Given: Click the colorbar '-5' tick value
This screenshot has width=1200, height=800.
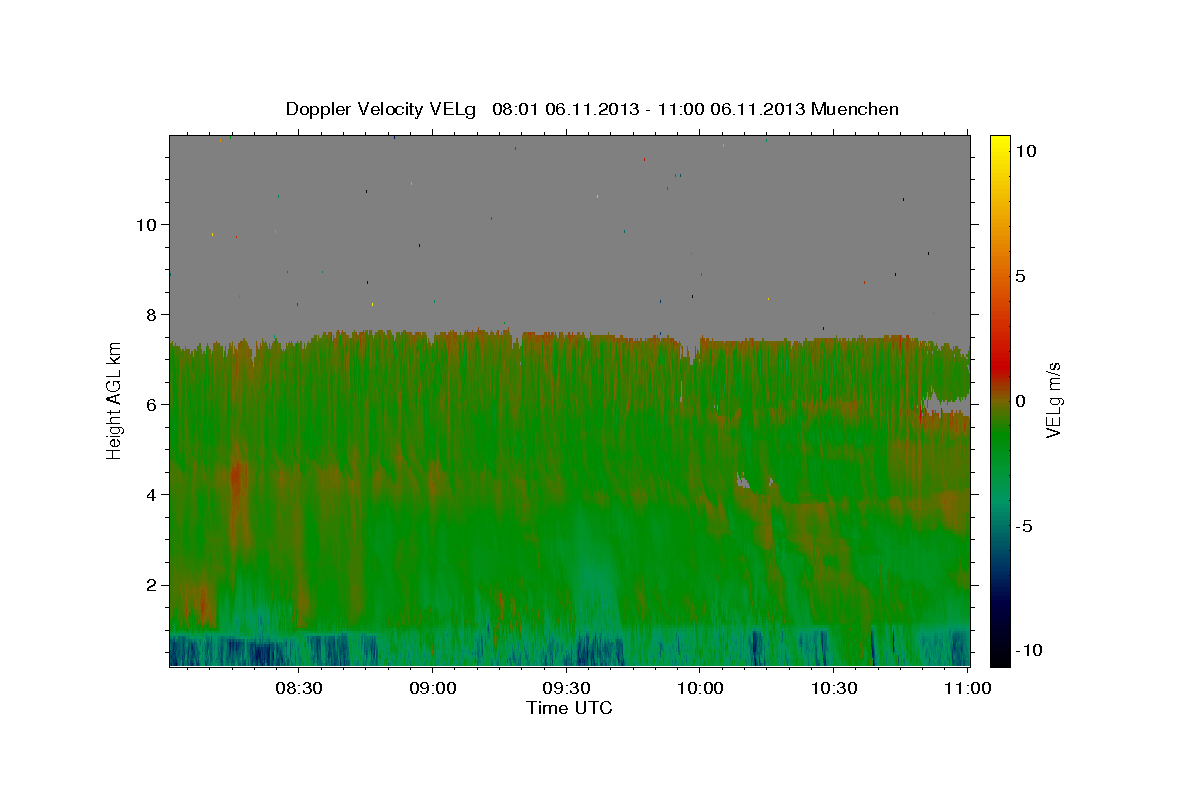Looking at the screenshot, I should pyautogui.click(x=1024, y=526).
